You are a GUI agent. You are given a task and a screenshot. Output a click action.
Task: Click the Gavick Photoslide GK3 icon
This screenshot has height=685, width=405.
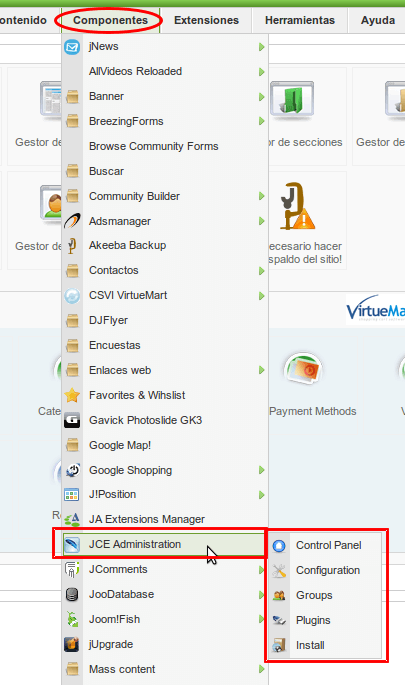[x=72, y=420]
